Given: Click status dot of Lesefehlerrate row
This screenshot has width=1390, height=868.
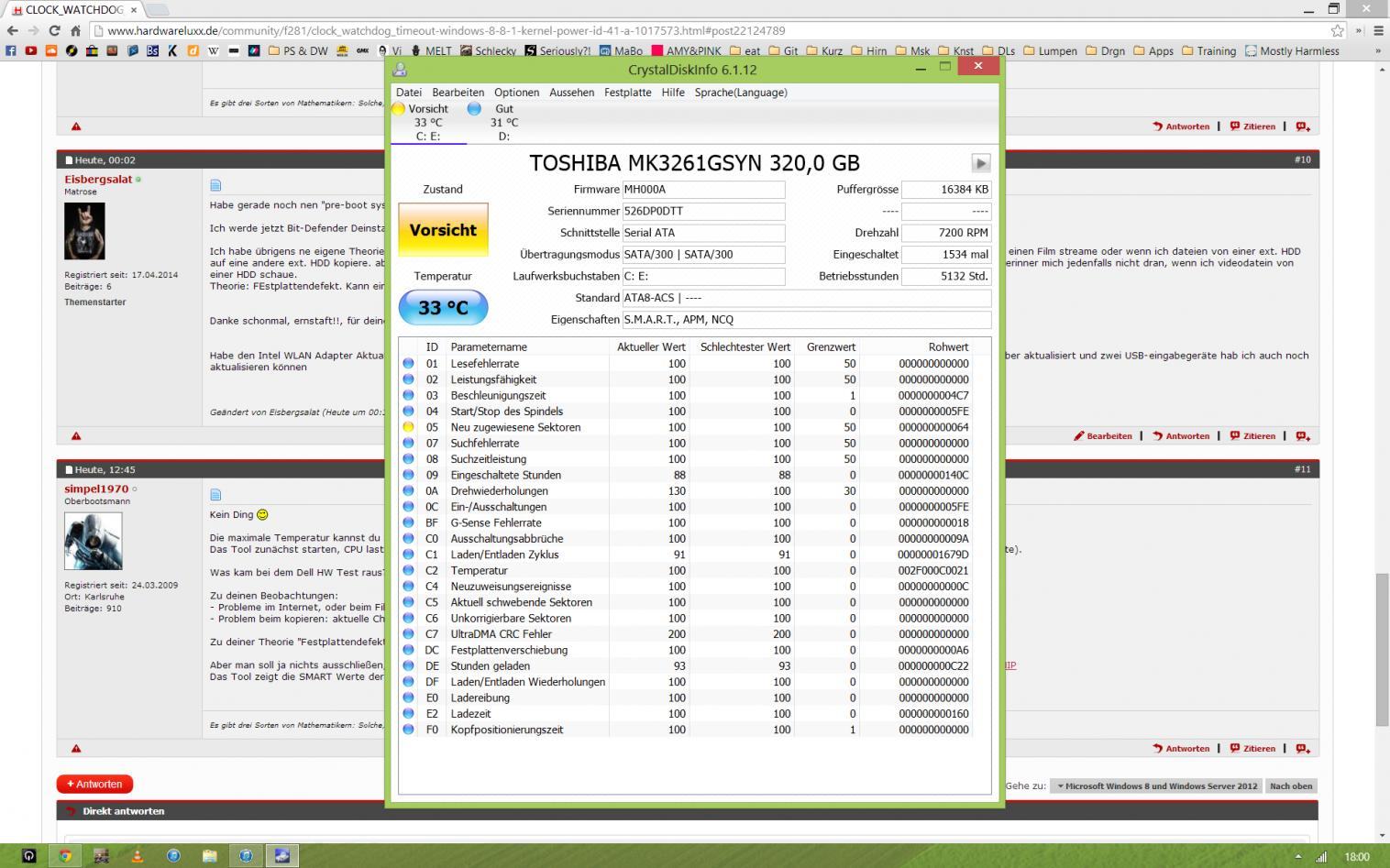Looking at the screenshot, I should click(408, 364).
